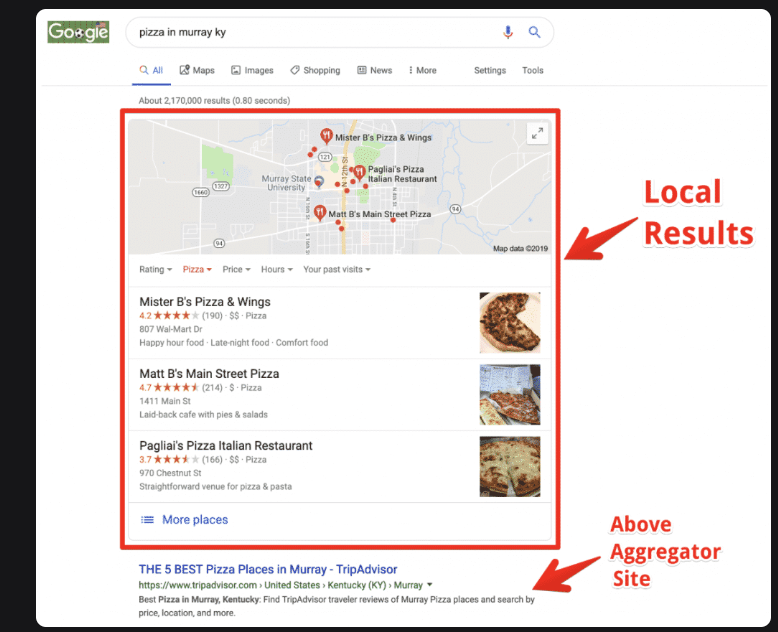Image resolution: width=778 pixels, height=632 pixels.
Task: Click the magnifying glass search button
Action: (x=534, y=32)
